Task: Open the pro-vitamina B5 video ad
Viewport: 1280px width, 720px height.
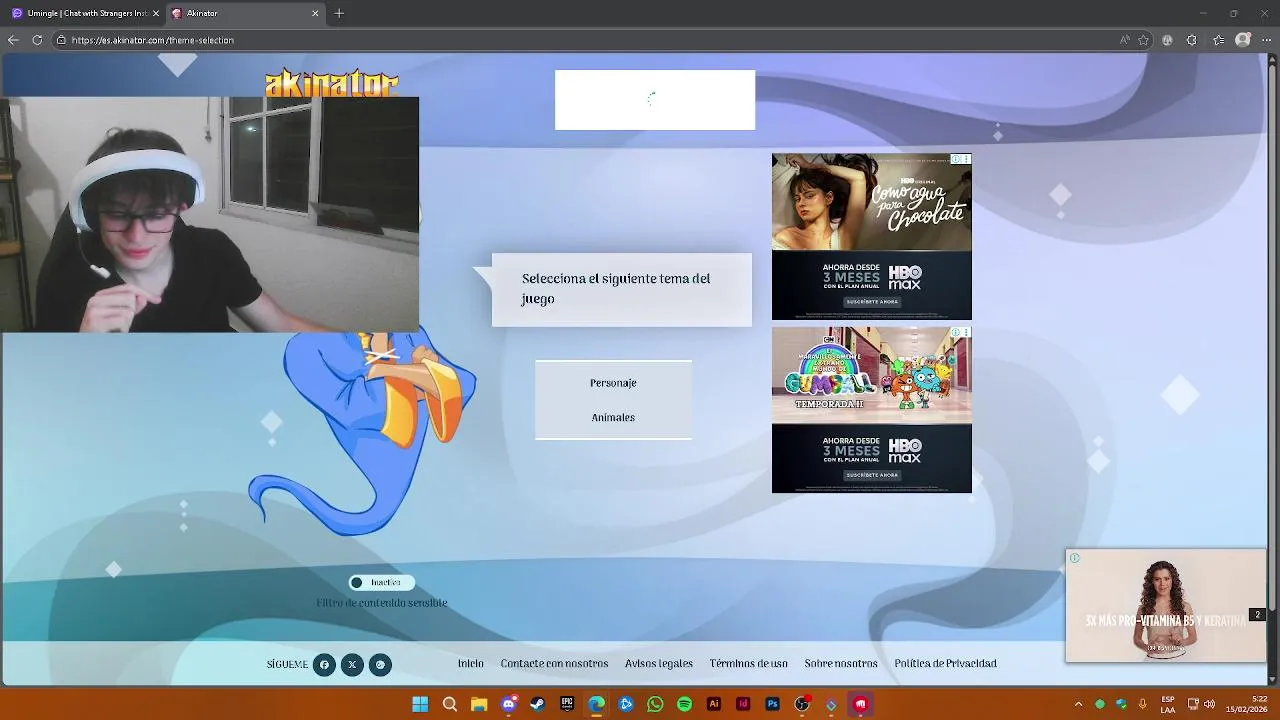Action: tap(1165, 606)
